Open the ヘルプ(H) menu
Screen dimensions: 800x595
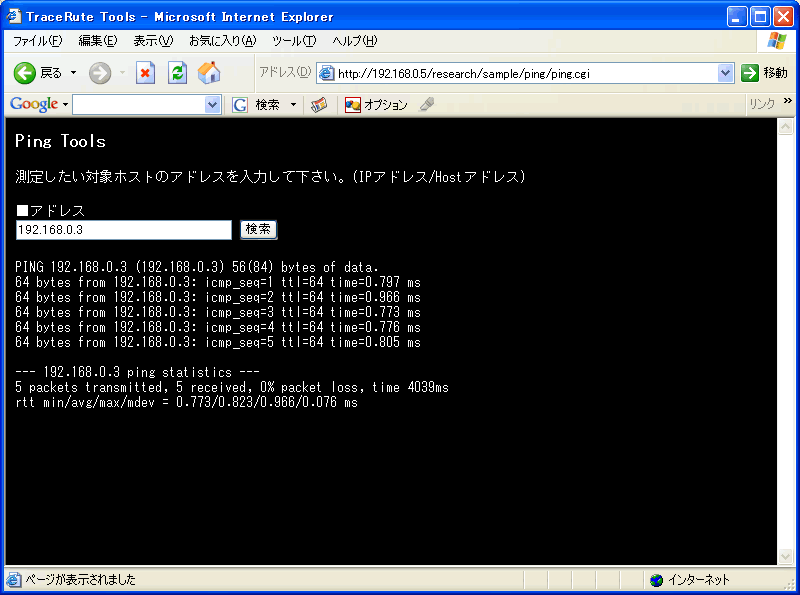355,41
